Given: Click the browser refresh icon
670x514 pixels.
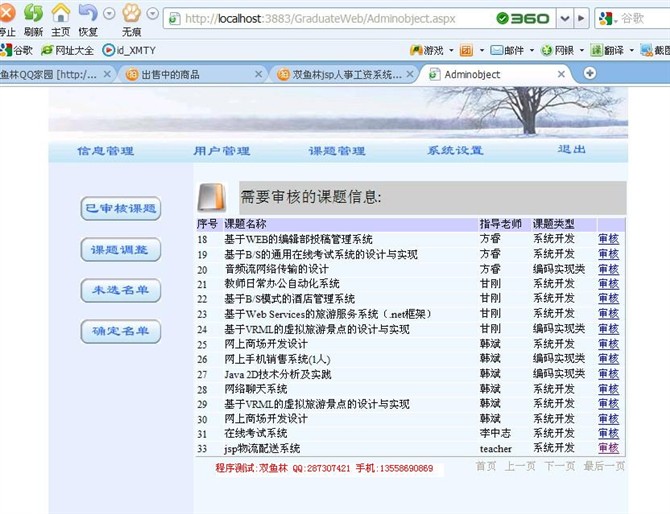Looking at the screenshot, I should pyautogui.click(x=33, y=13).
